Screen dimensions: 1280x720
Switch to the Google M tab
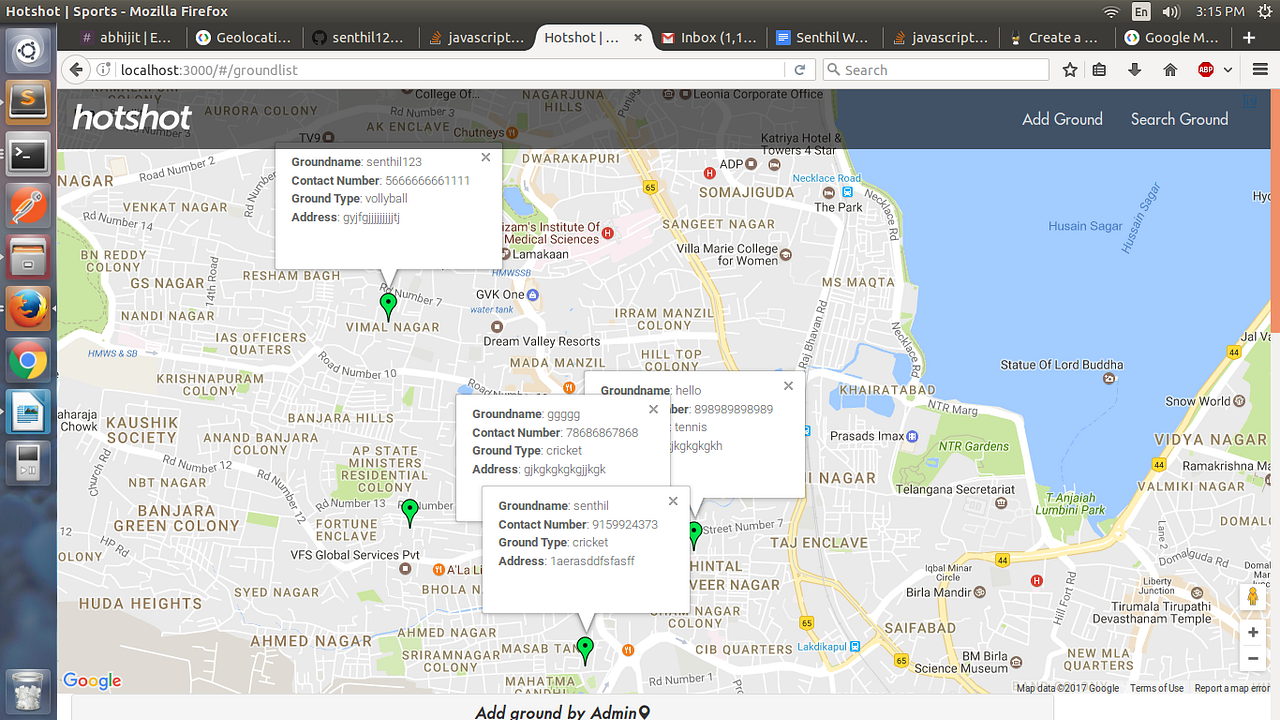coord(1172,36)
